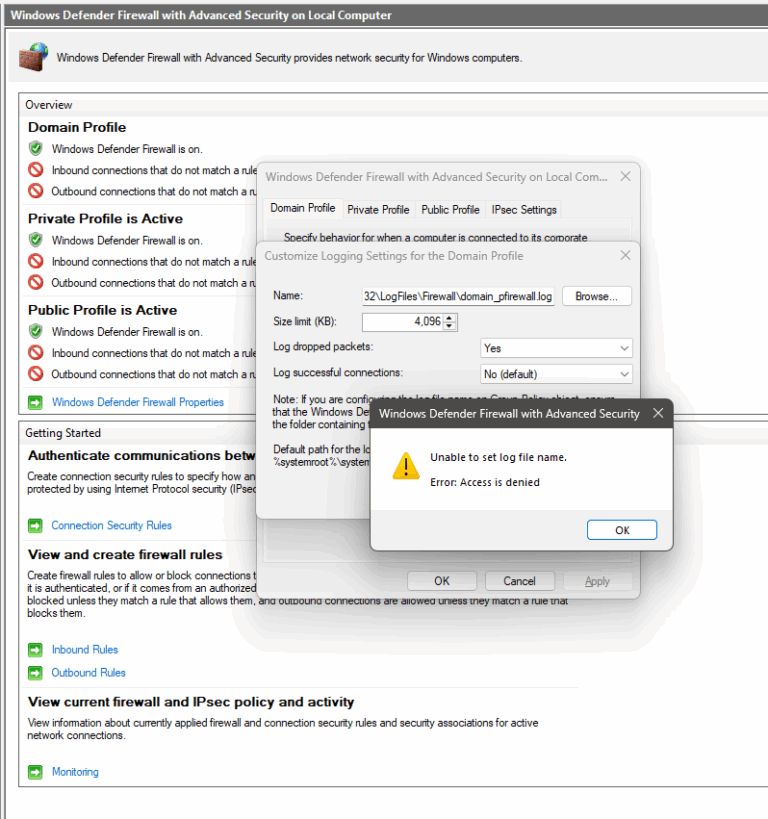Click green arrow icon beside Inbound Rules

tap(35, 650)
